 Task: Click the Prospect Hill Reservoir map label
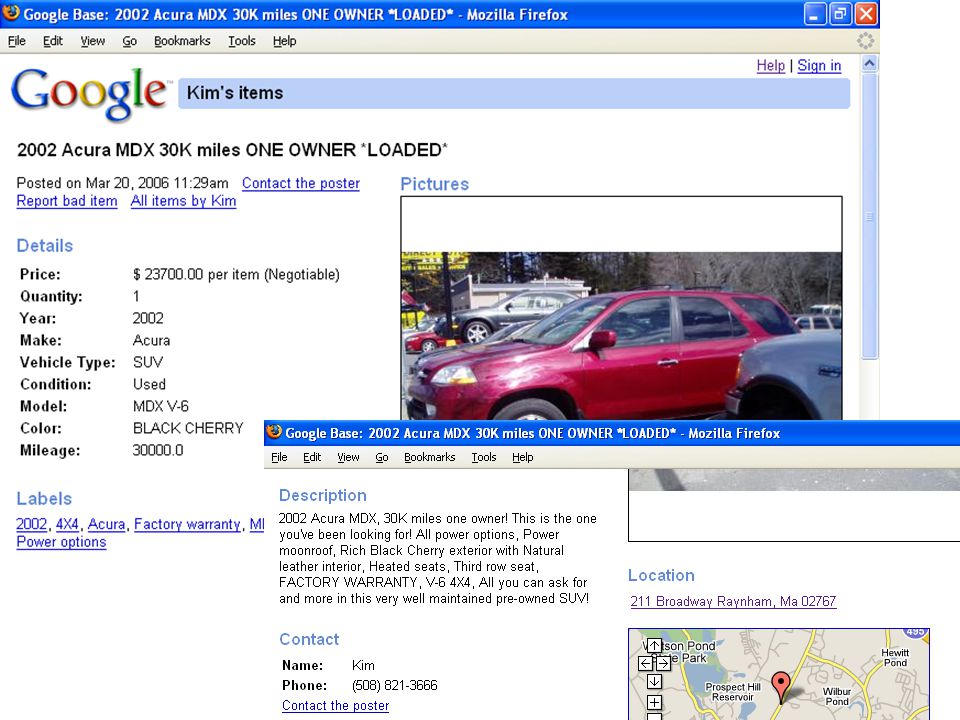pos(733,692)
